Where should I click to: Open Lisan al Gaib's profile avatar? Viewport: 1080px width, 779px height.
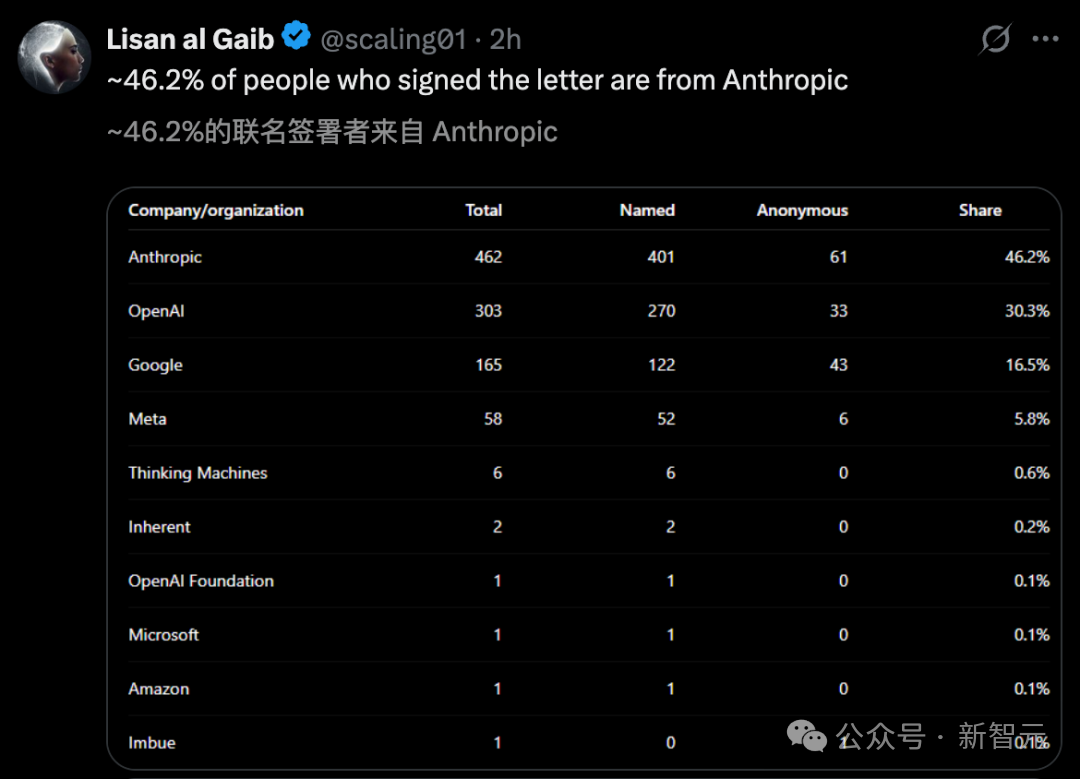[54, 57]
